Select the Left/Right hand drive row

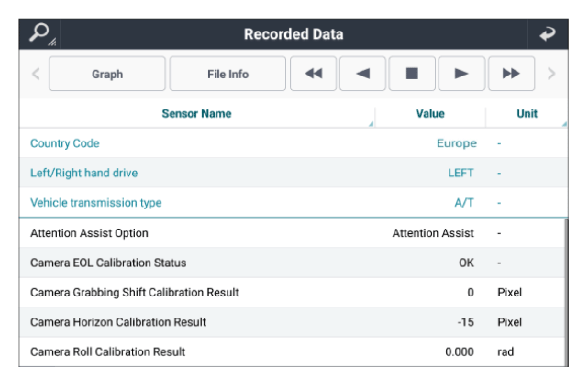click(294, 173)
